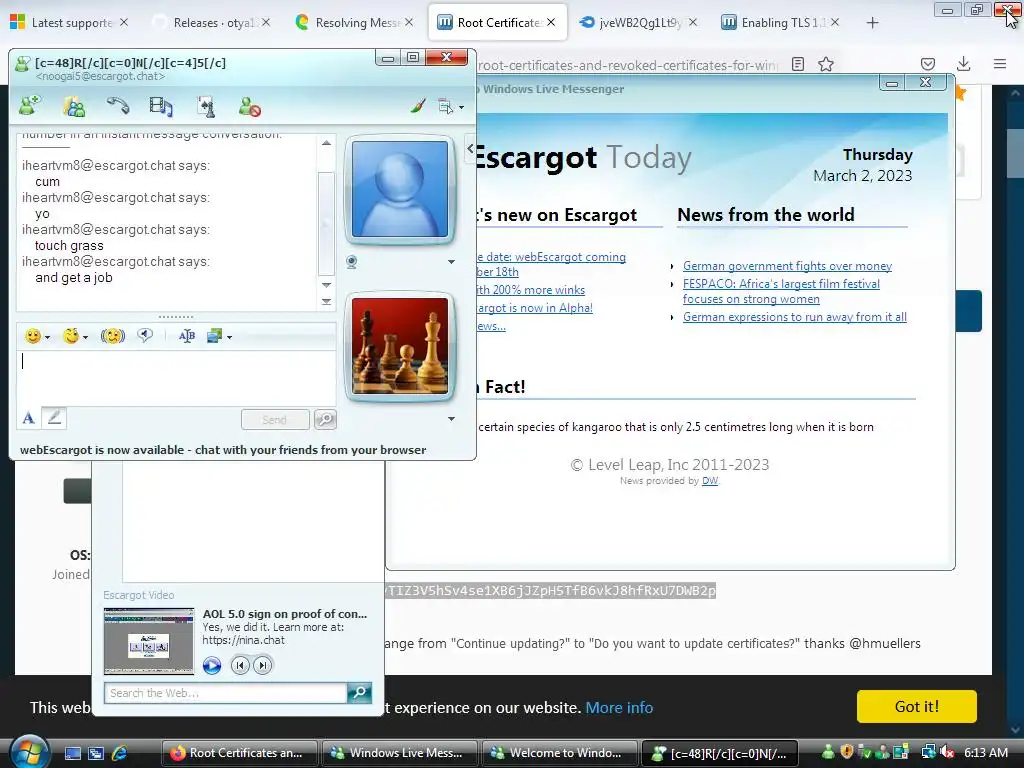Open the More info cookie link
The image size is (1024, 768).
(x=619, y=707)
